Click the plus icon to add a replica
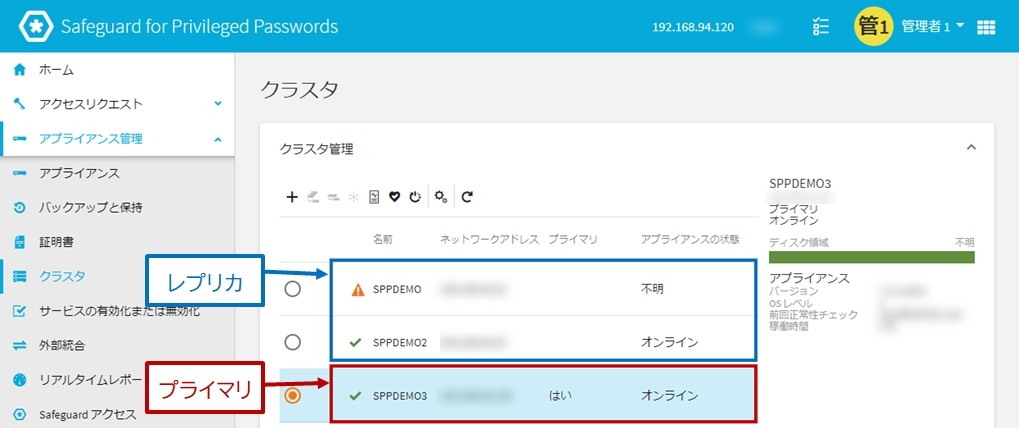The width and height of the screenshot is (1019, 428). (292, 197)
